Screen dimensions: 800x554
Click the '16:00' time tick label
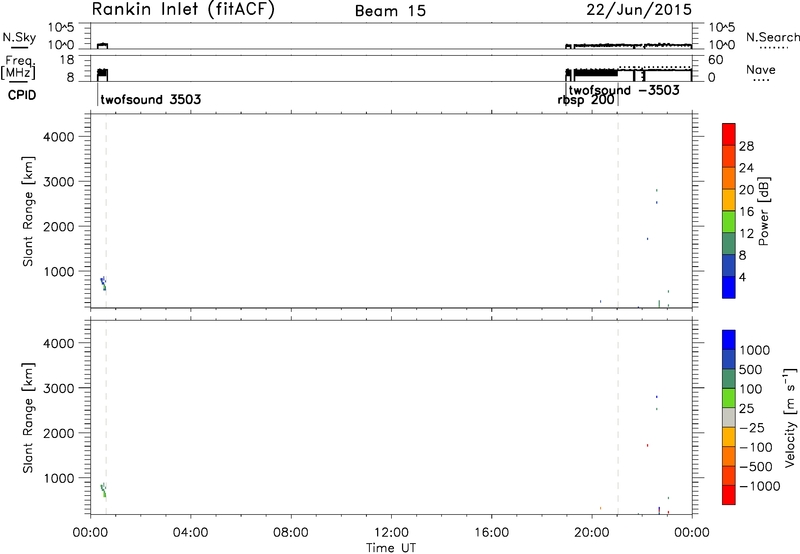point(491,533)
